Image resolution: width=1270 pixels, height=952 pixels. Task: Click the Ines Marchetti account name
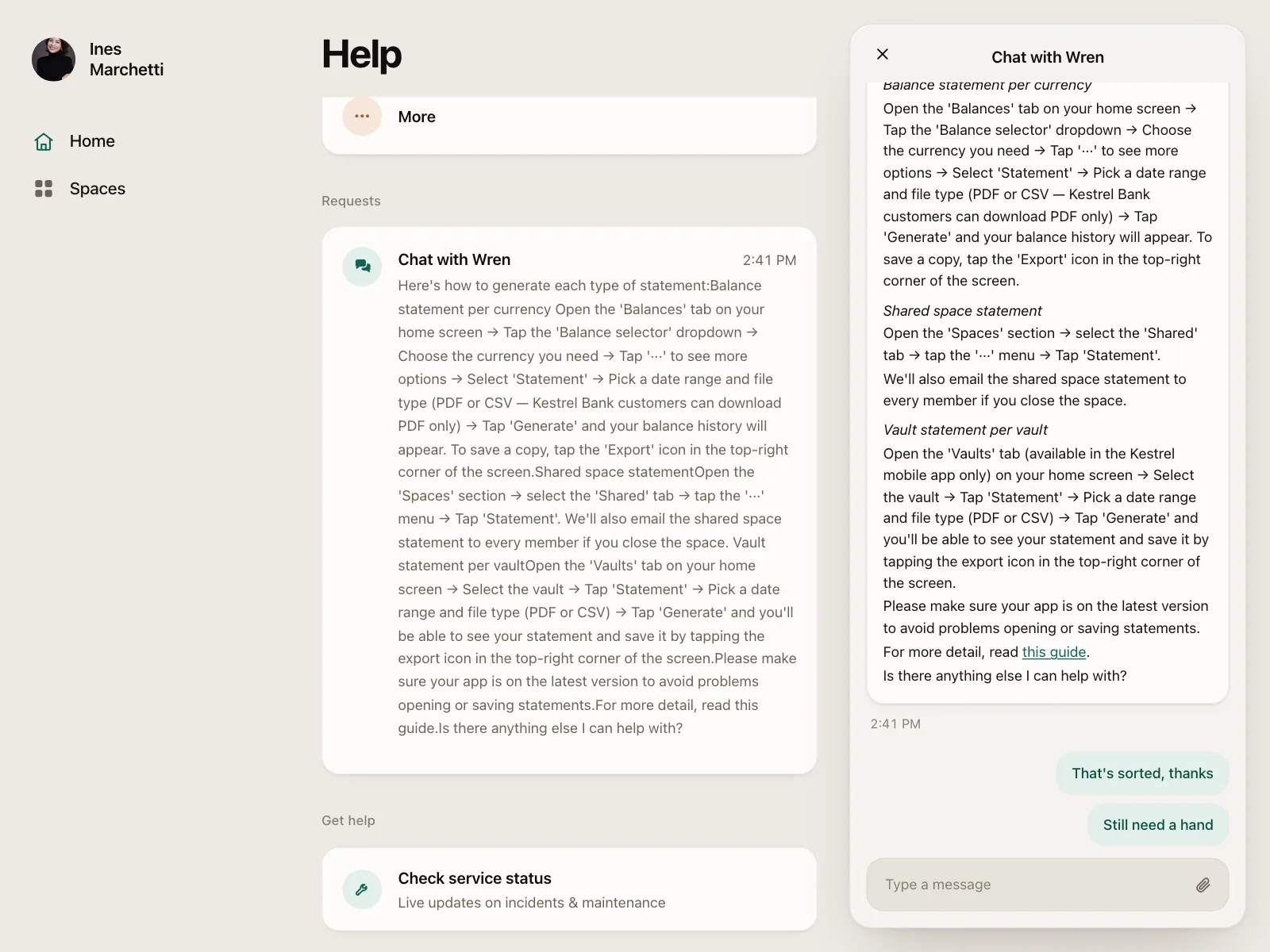click(x=127, y=59)
